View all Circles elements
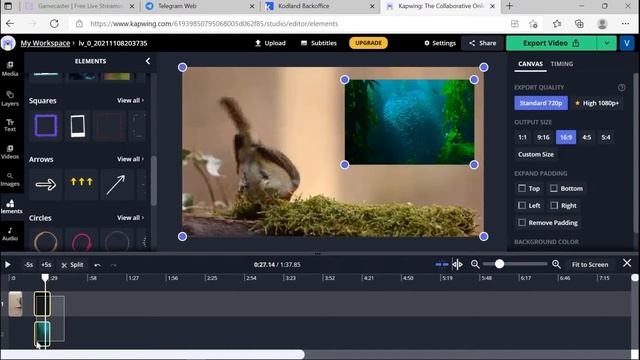This screenshot has height=360, width=640. (x=130, y=218)
